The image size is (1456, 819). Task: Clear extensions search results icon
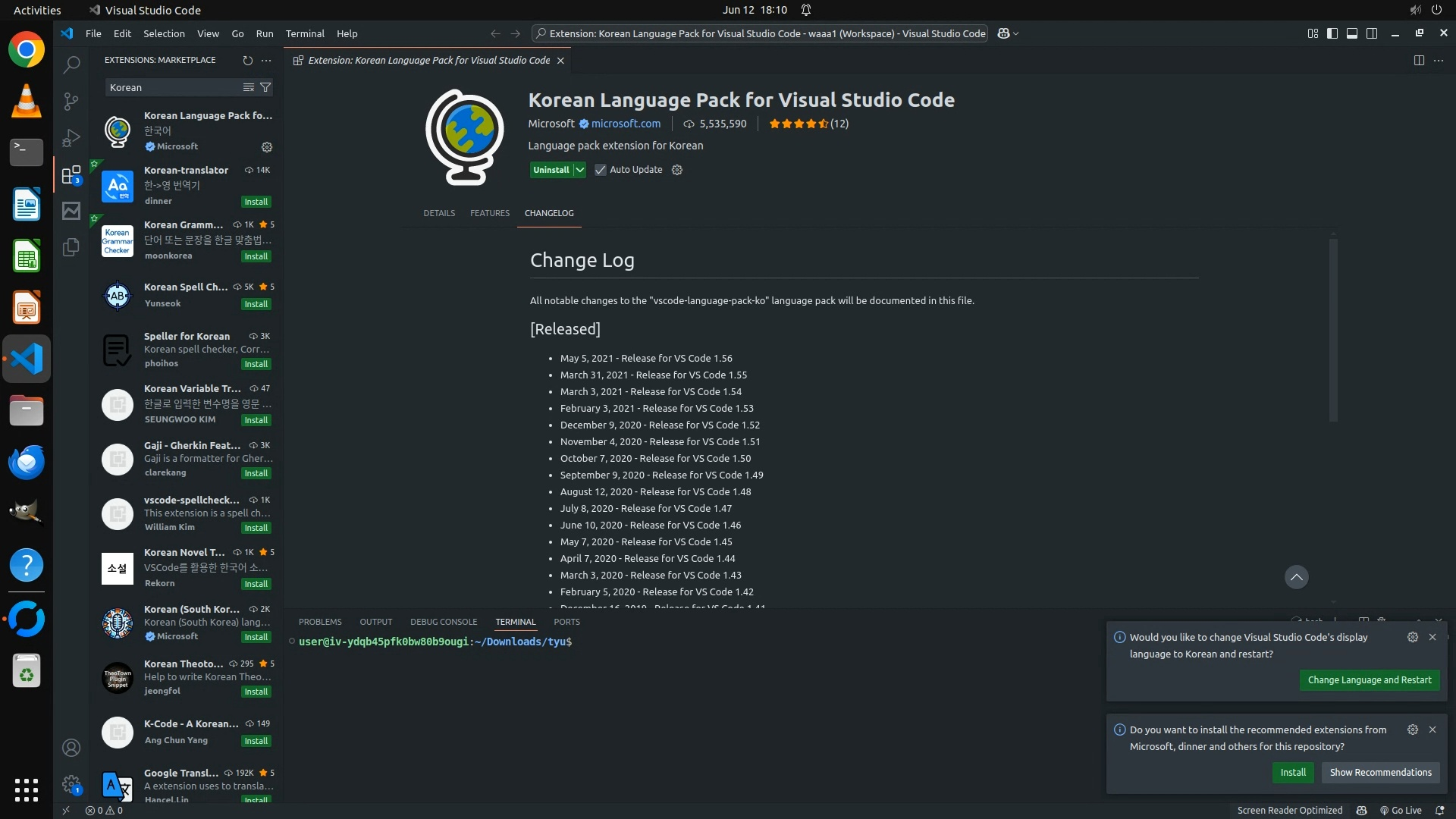[248, 87]
